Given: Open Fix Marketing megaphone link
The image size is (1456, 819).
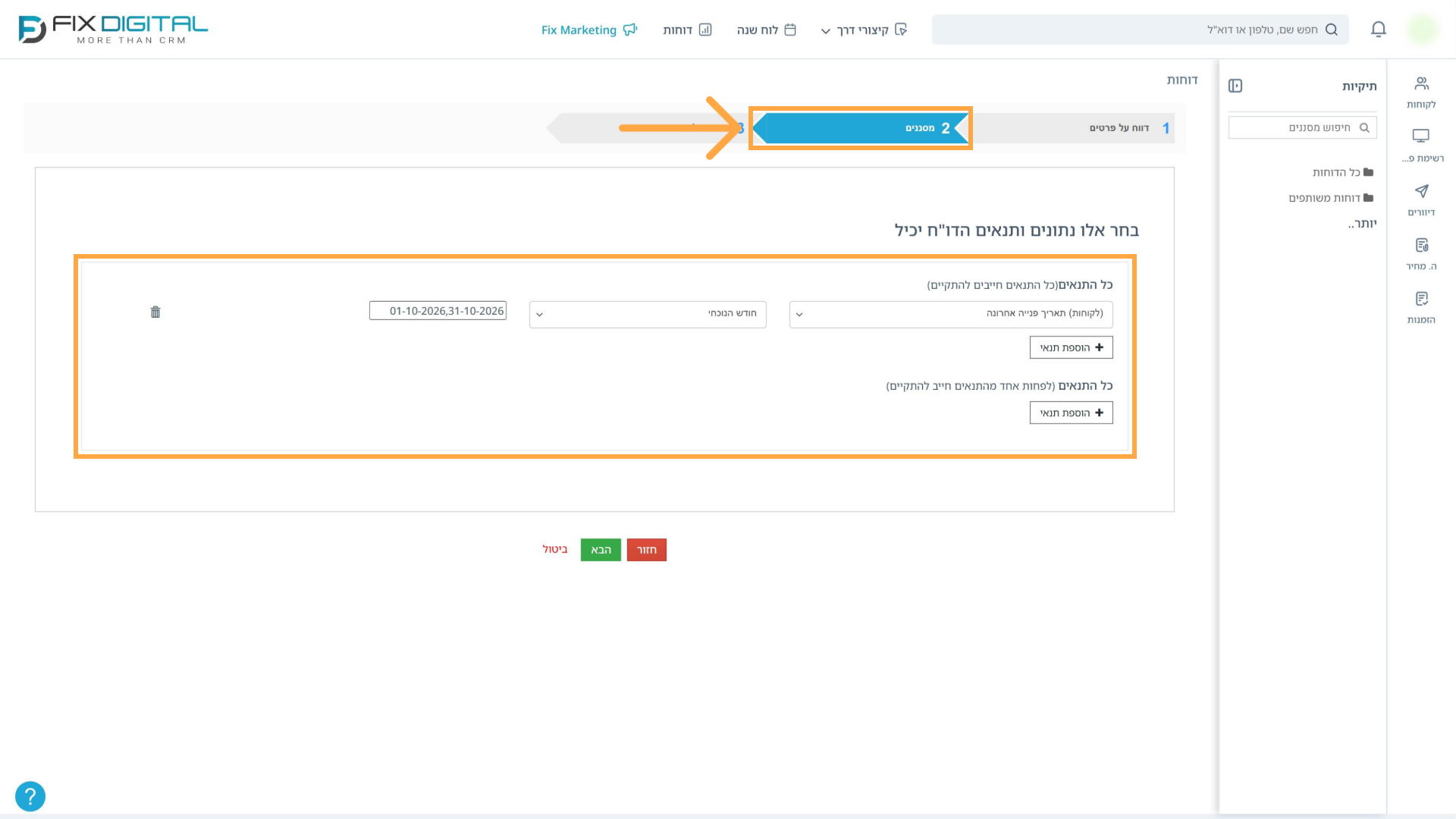Looking at the screenshot, I should [x=589, y=30].
